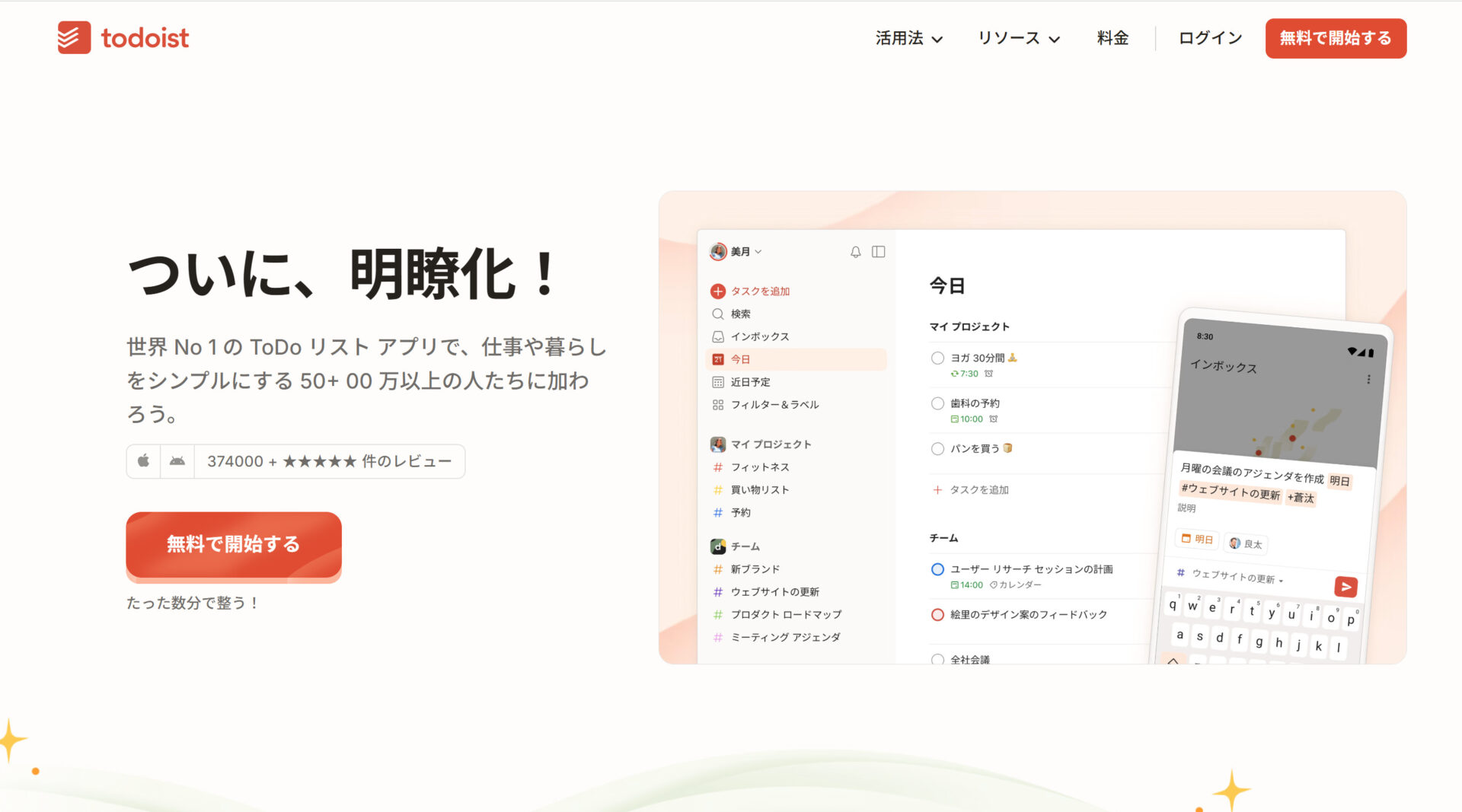
Task: Select the タスクを追加 plus icon in sidebar
Action: [717, 291]
